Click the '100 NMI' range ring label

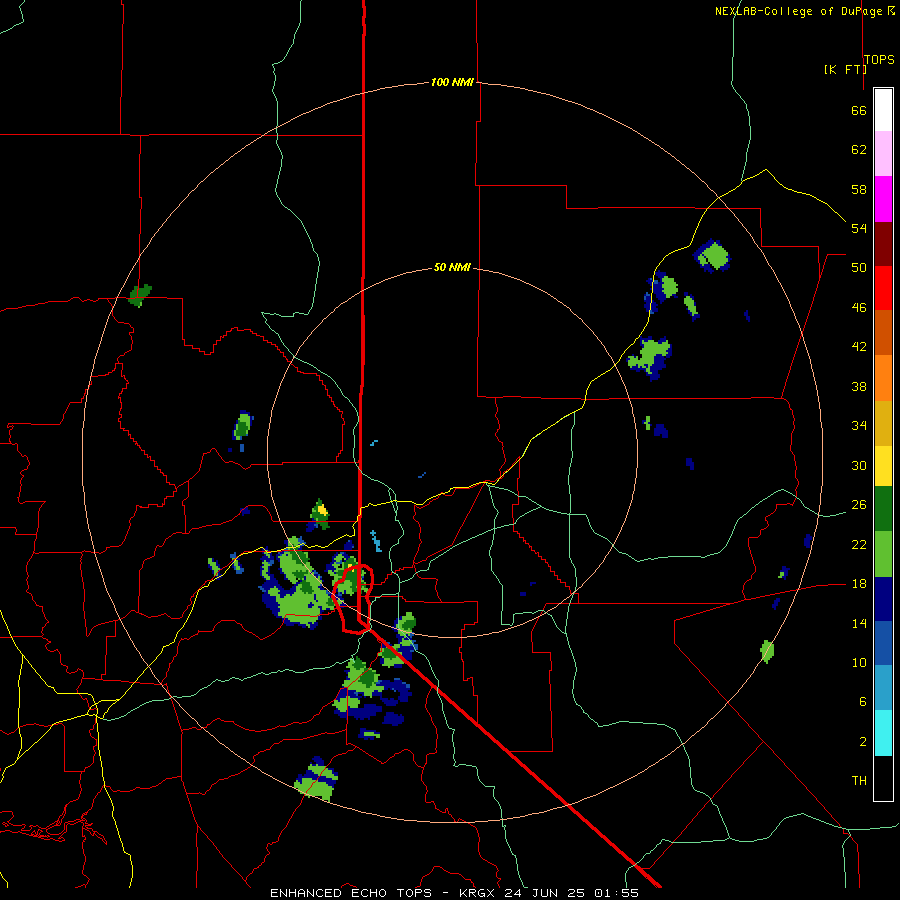[x=452, y=82]
